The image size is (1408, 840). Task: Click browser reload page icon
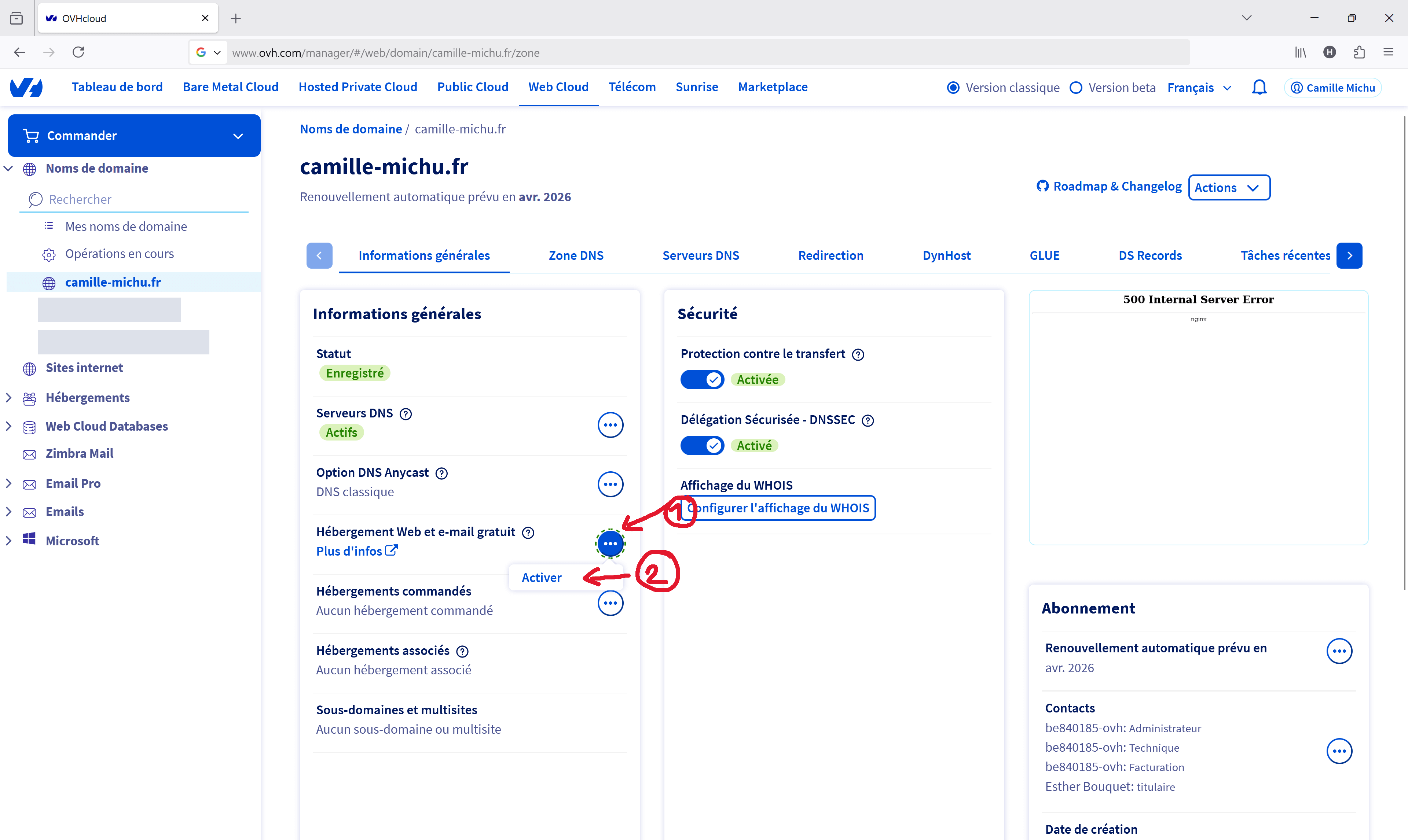pos(79,52)
